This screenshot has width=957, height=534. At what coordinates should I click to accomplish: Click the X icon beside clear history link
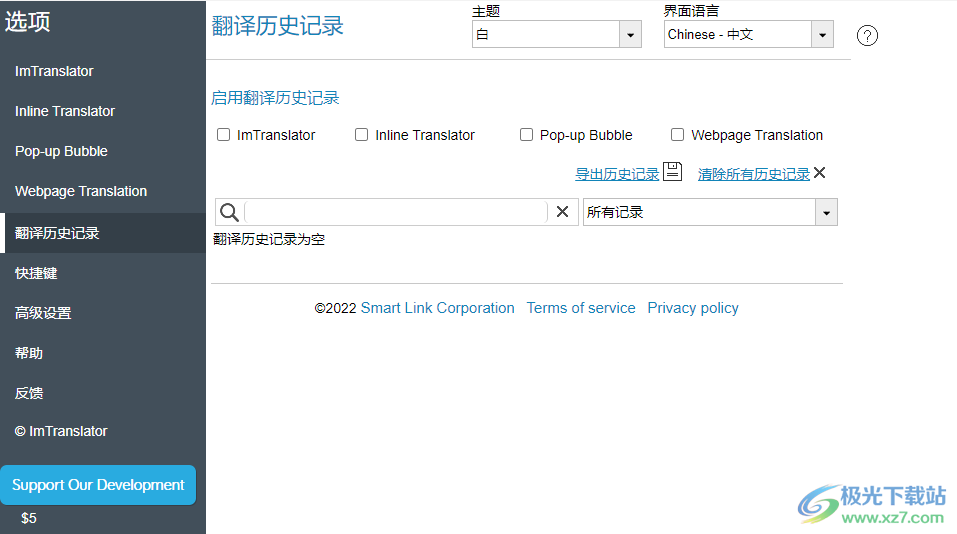819,173
